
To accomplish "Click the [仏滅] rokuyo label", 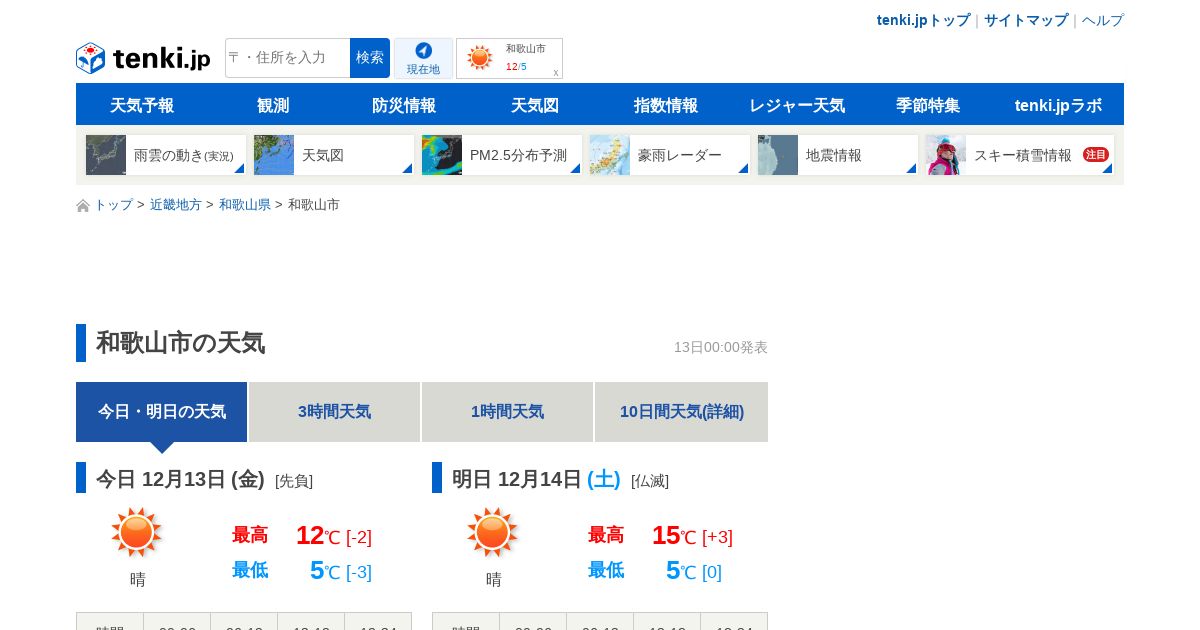I will 650,481.
